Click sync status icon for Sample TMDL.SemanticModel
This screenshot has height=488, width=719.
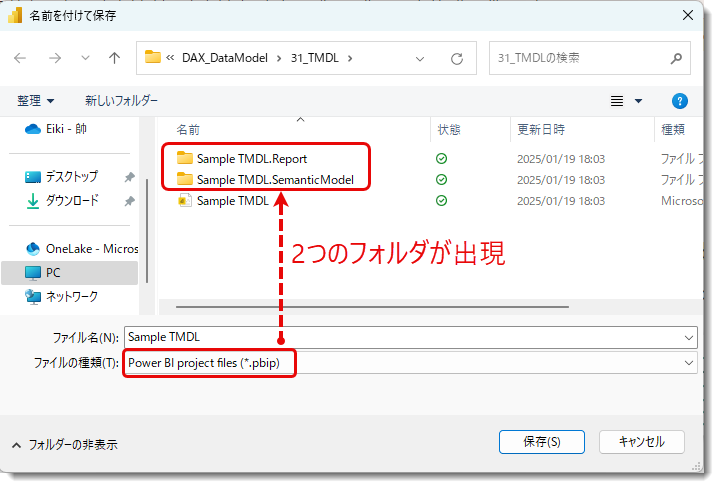click(x=441, y=180)
